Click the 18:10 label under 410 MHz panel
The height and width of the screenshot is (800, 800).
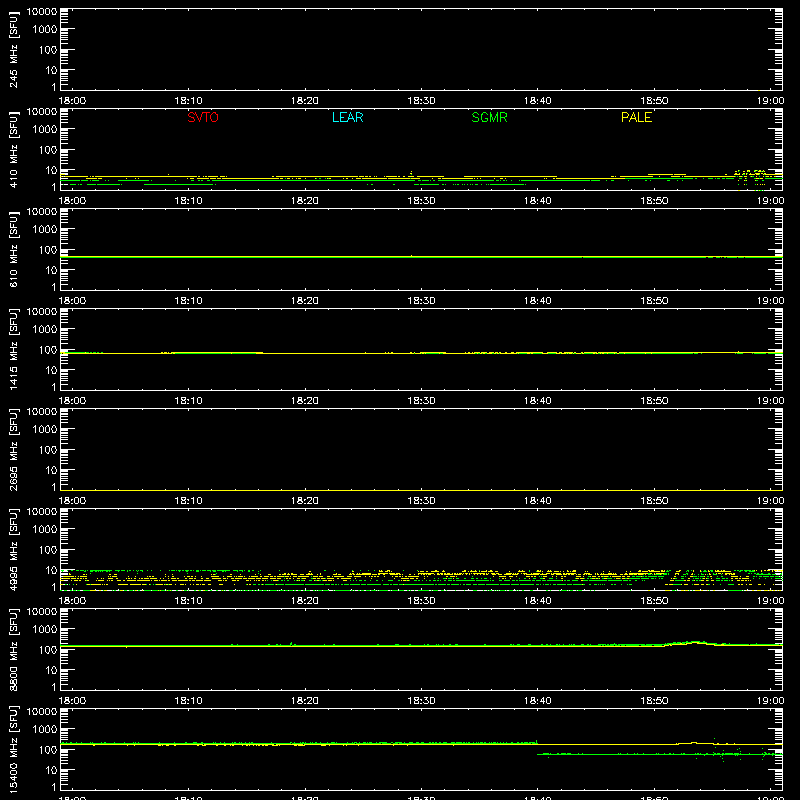pos(189,201)
